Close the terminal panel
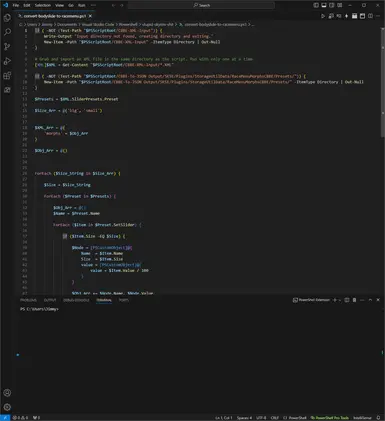This screenshot has width=385, height=421. 378,300
